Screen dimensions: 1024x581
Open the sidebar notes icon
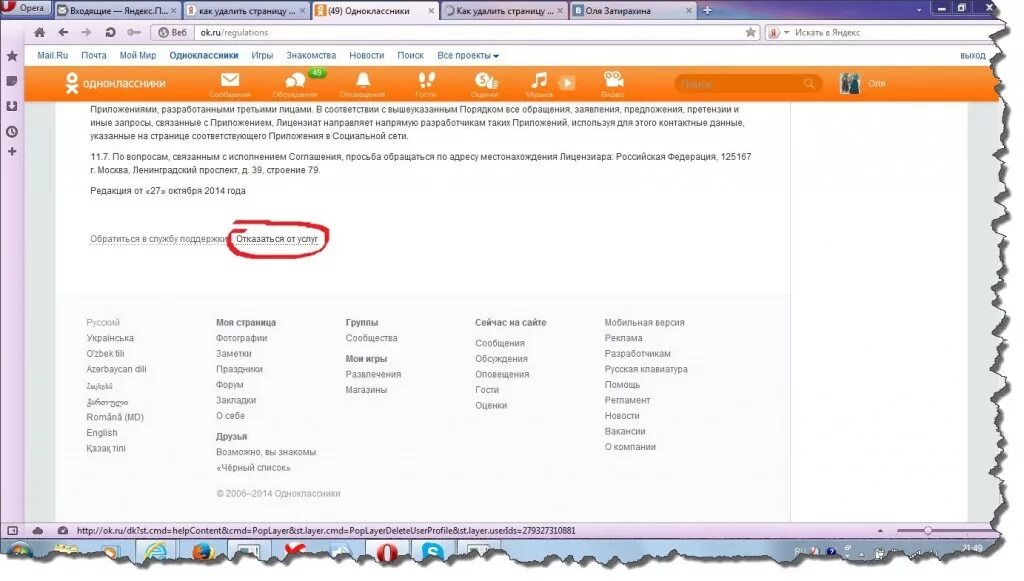(x=12, y=81)
